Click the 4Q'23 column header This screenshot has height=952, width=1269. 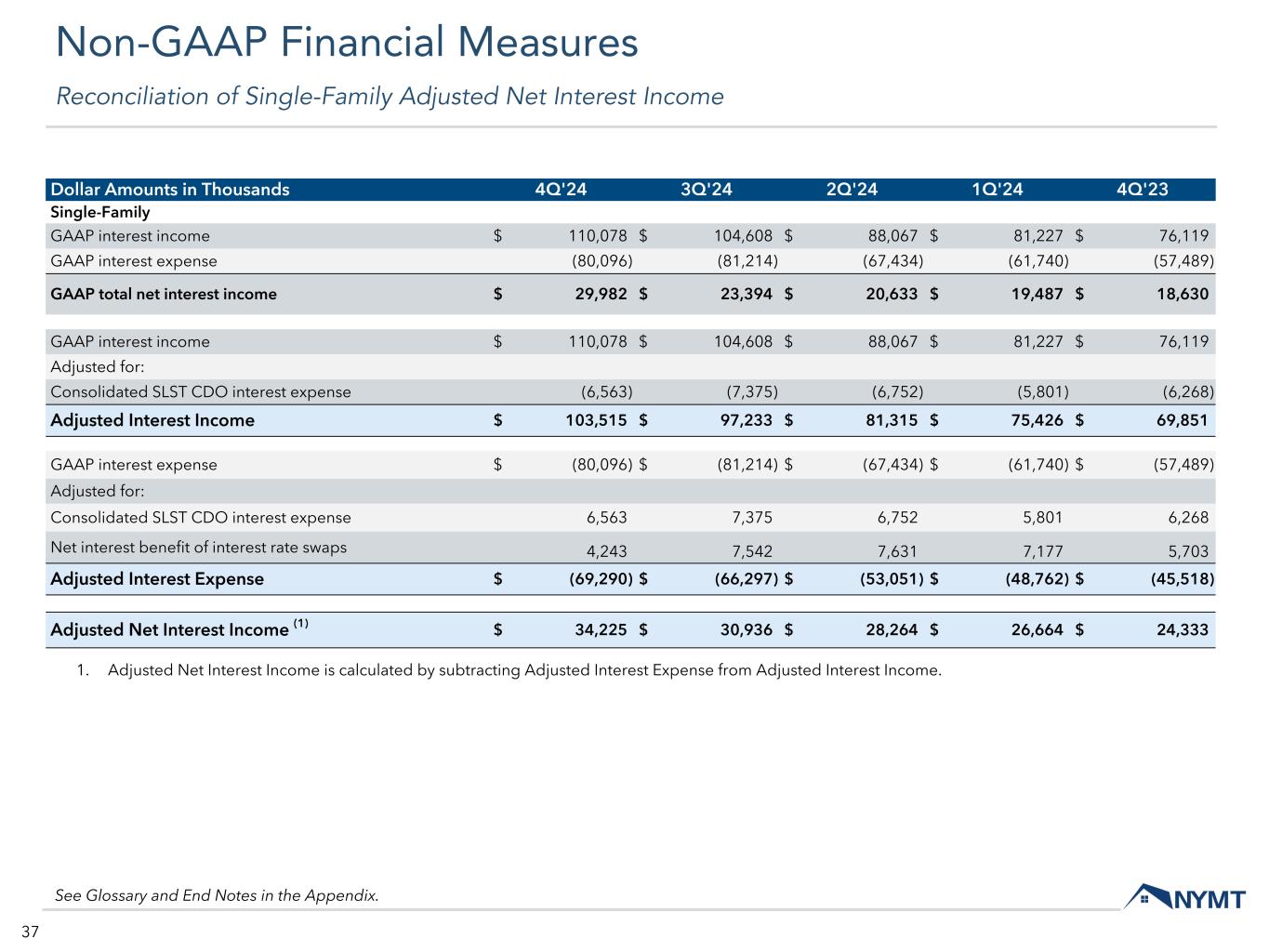click(x=1143, y=190)
